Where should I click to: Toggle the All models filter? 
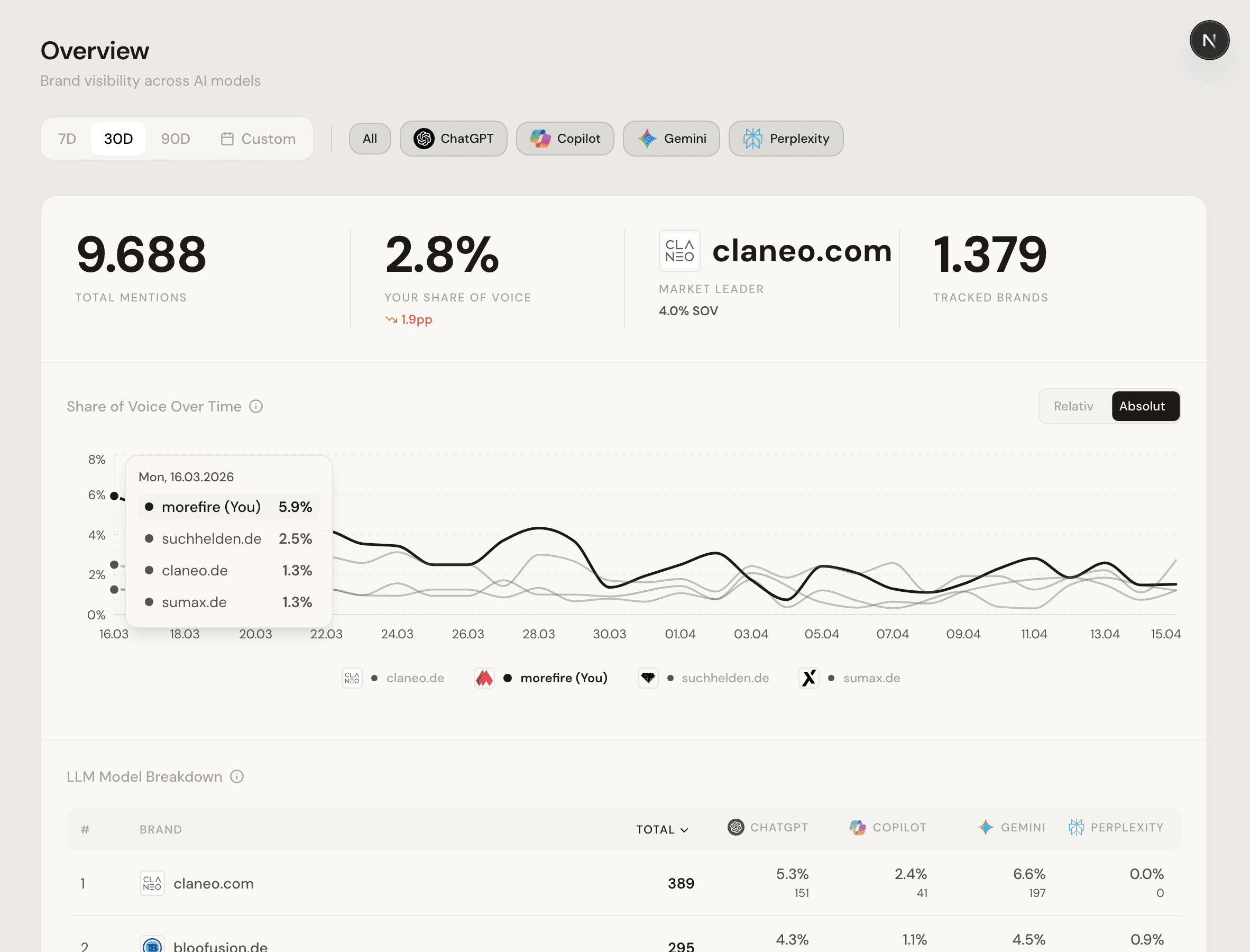[x=370, y=139]
